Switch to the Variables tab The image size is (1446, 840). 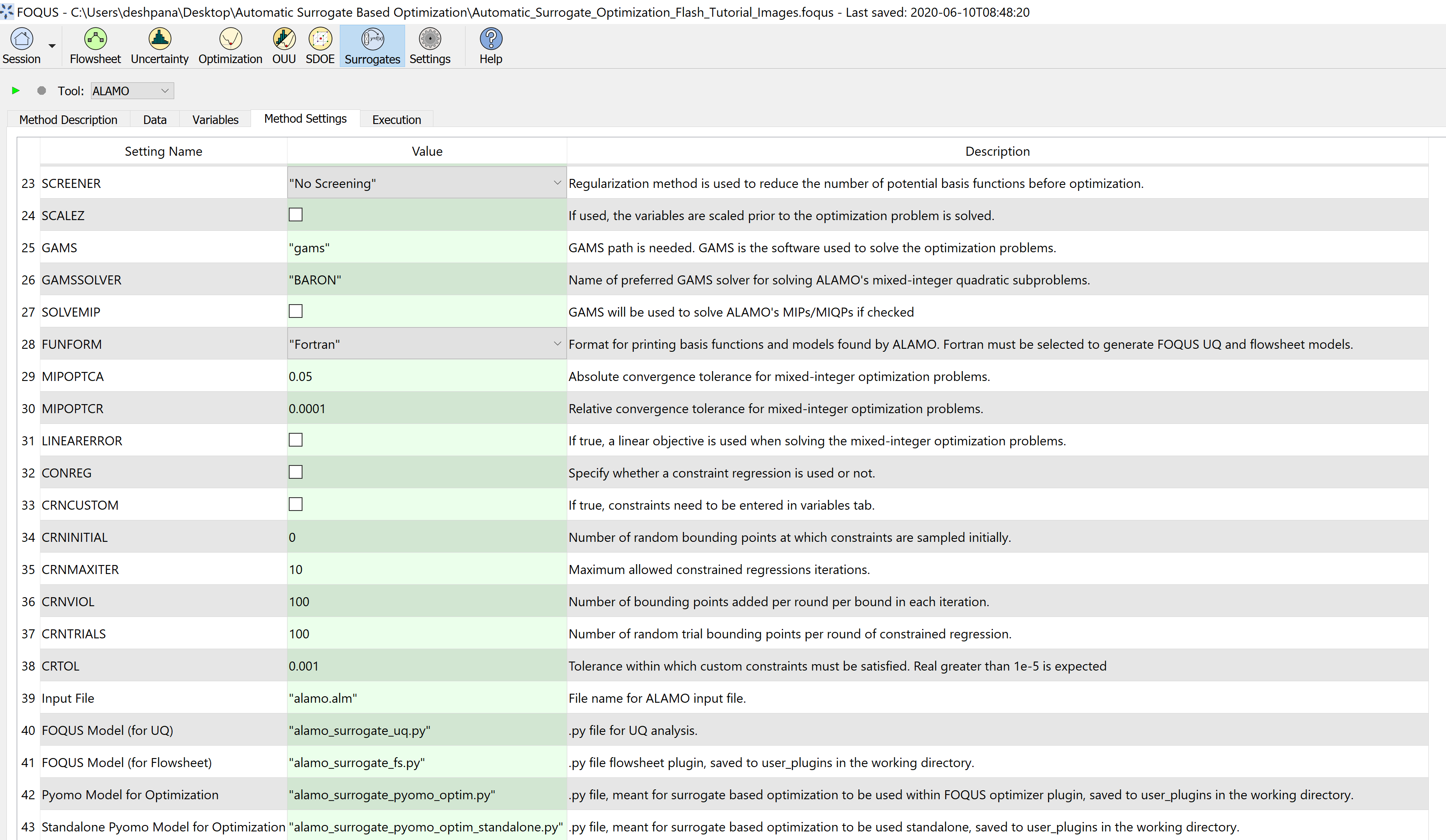(215, 119)
